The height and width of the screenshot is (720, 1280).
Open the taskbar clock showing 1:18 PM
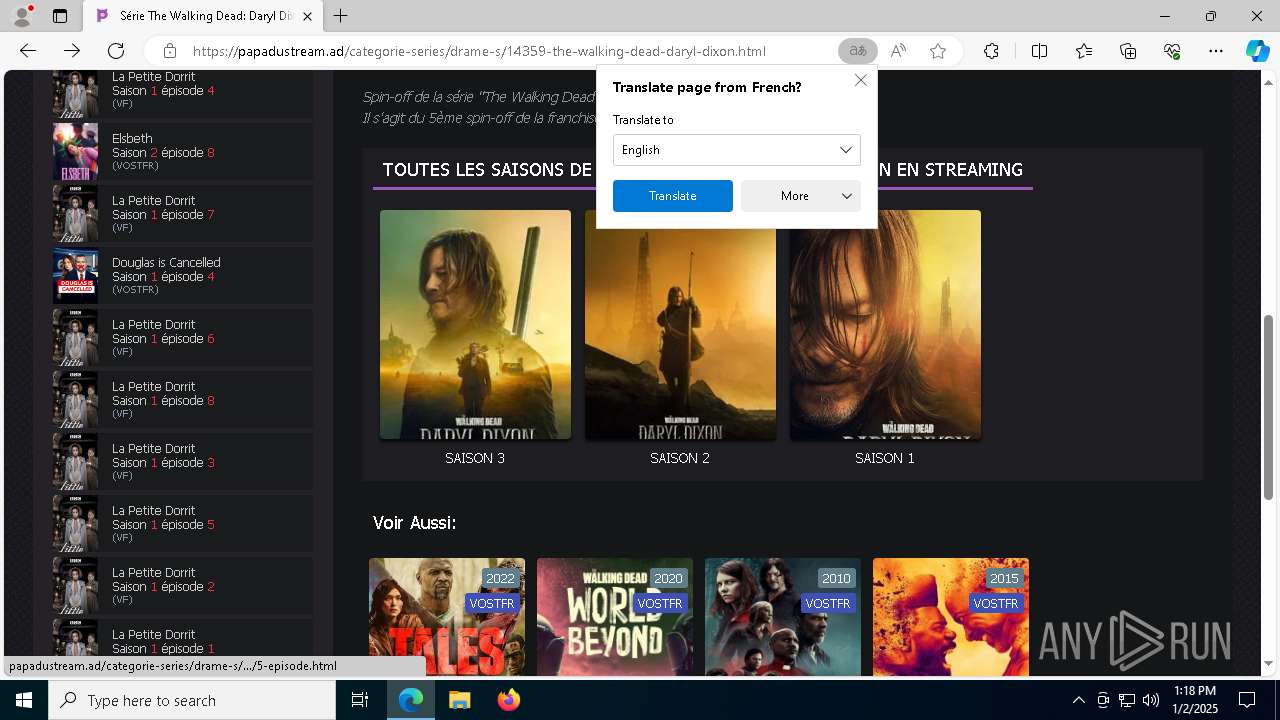(x=1194, y=700)
